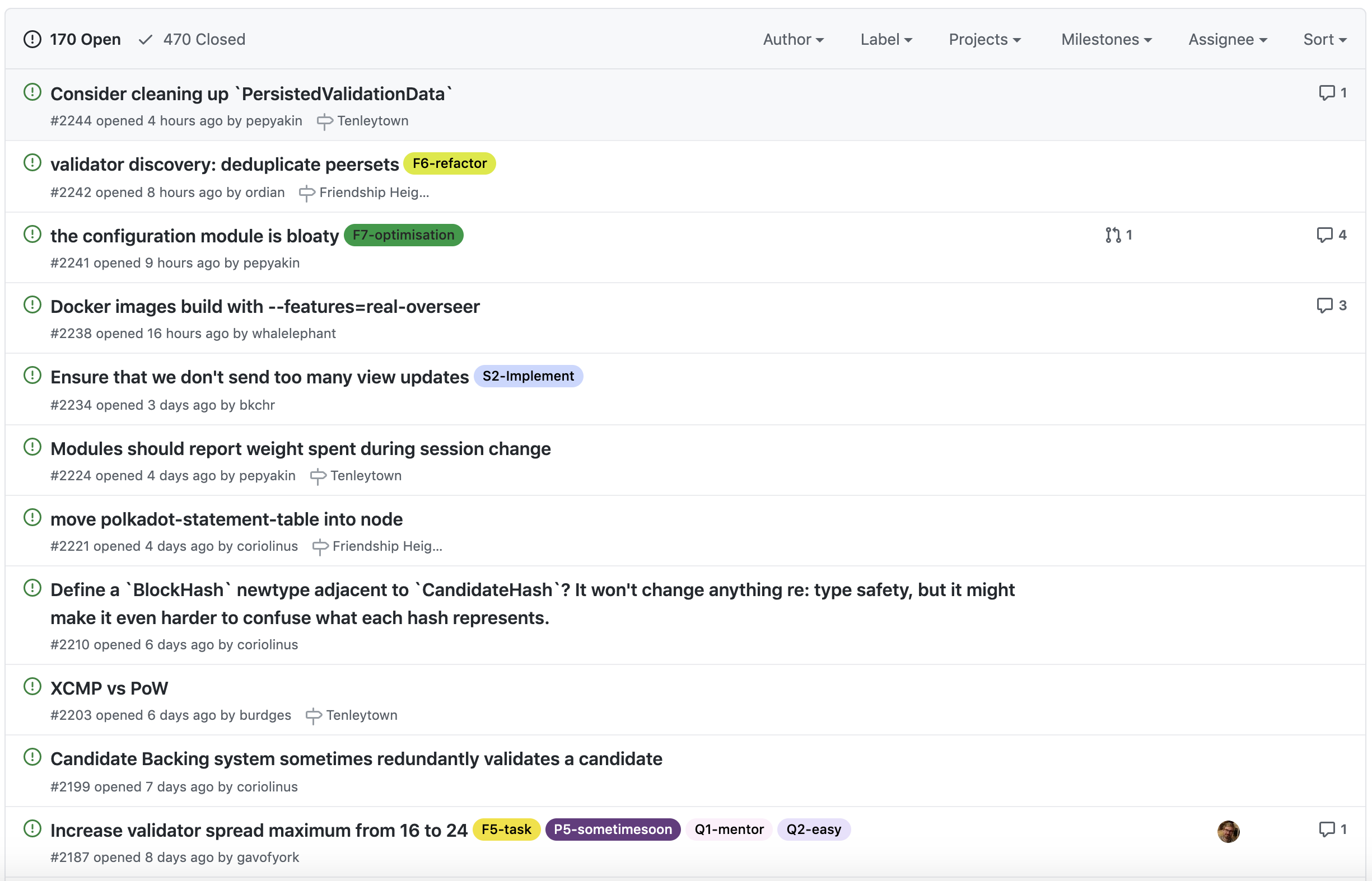Open issue 'move polkadot-statement-table into node'

point(227,519)
